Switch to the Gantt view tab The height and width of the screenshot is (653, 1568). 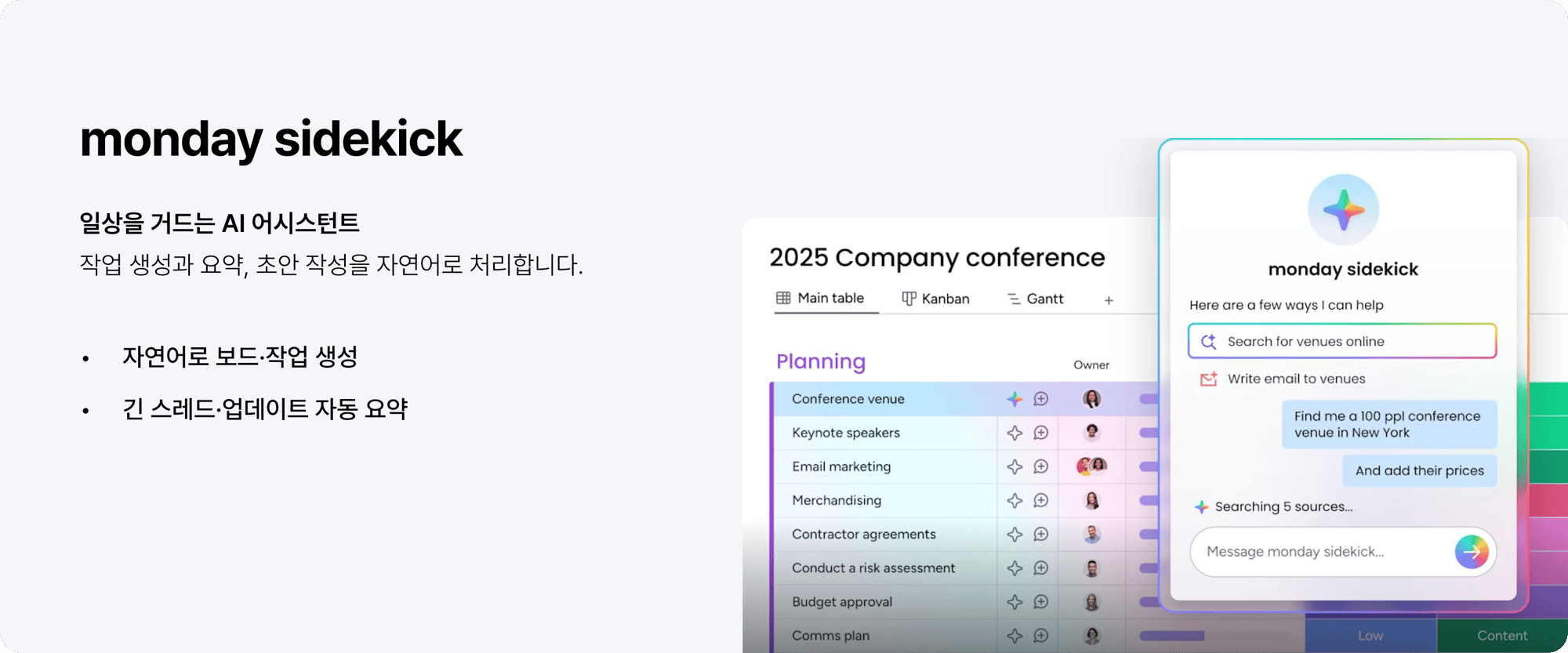tap(1035, 299)
